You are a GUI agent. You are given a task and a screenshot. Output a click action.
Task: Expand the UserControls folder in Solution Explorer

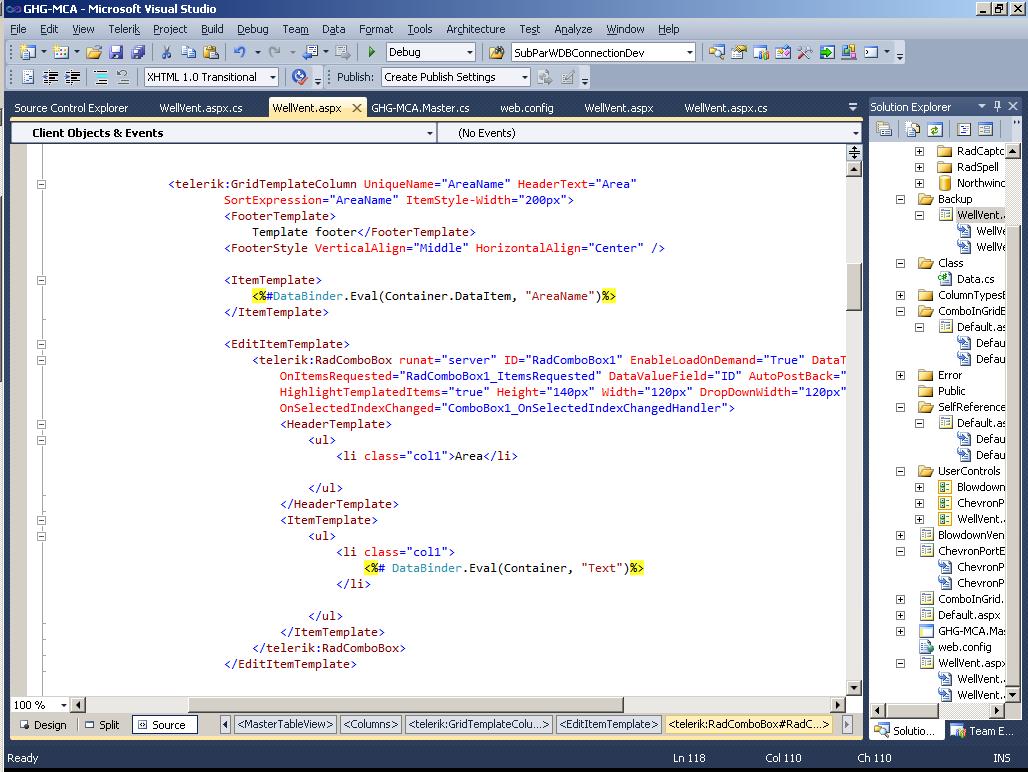point(900,471)
